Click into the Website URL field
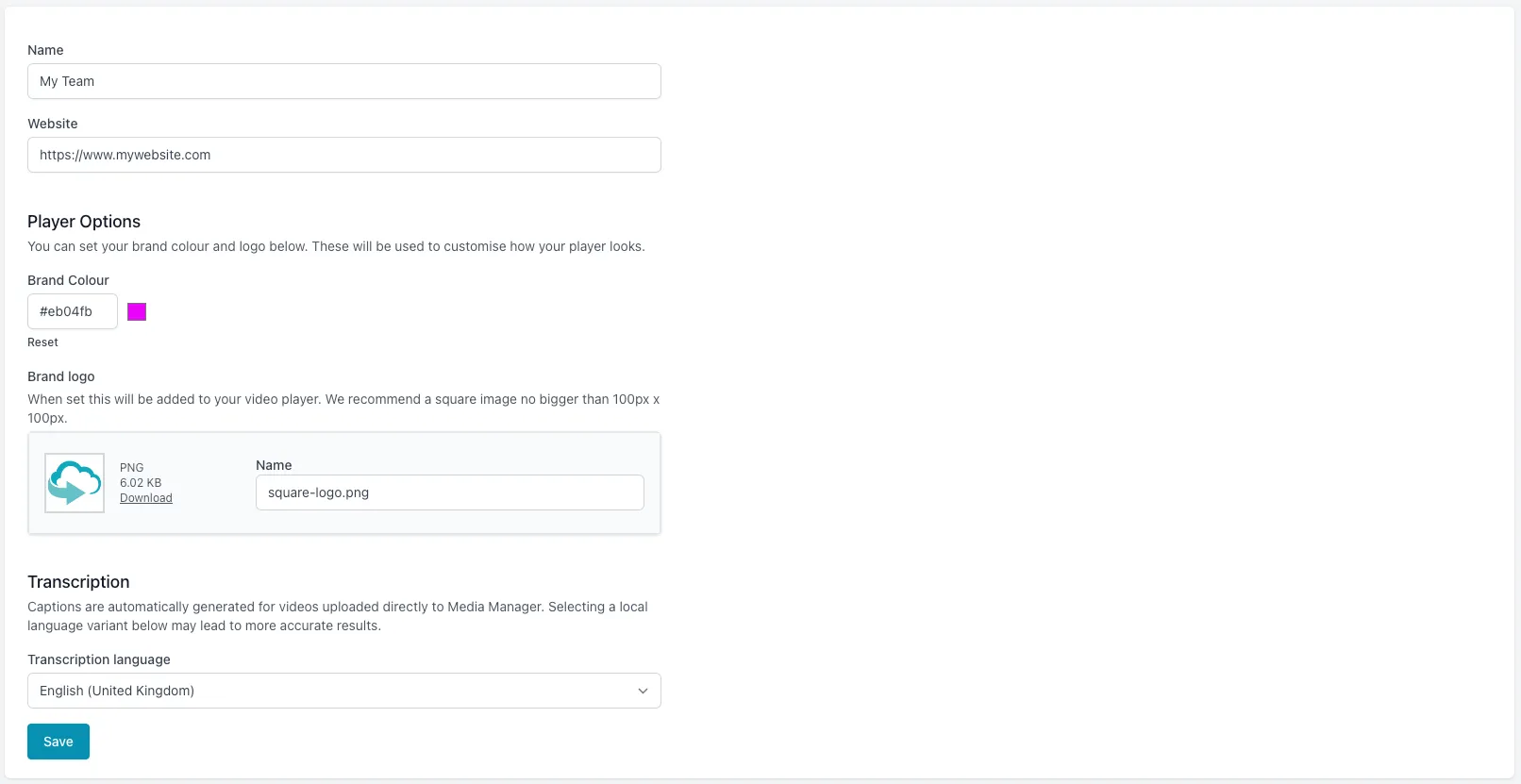Image resolution: width=1521 pixels, height=784 pixels. pos(343,155)
